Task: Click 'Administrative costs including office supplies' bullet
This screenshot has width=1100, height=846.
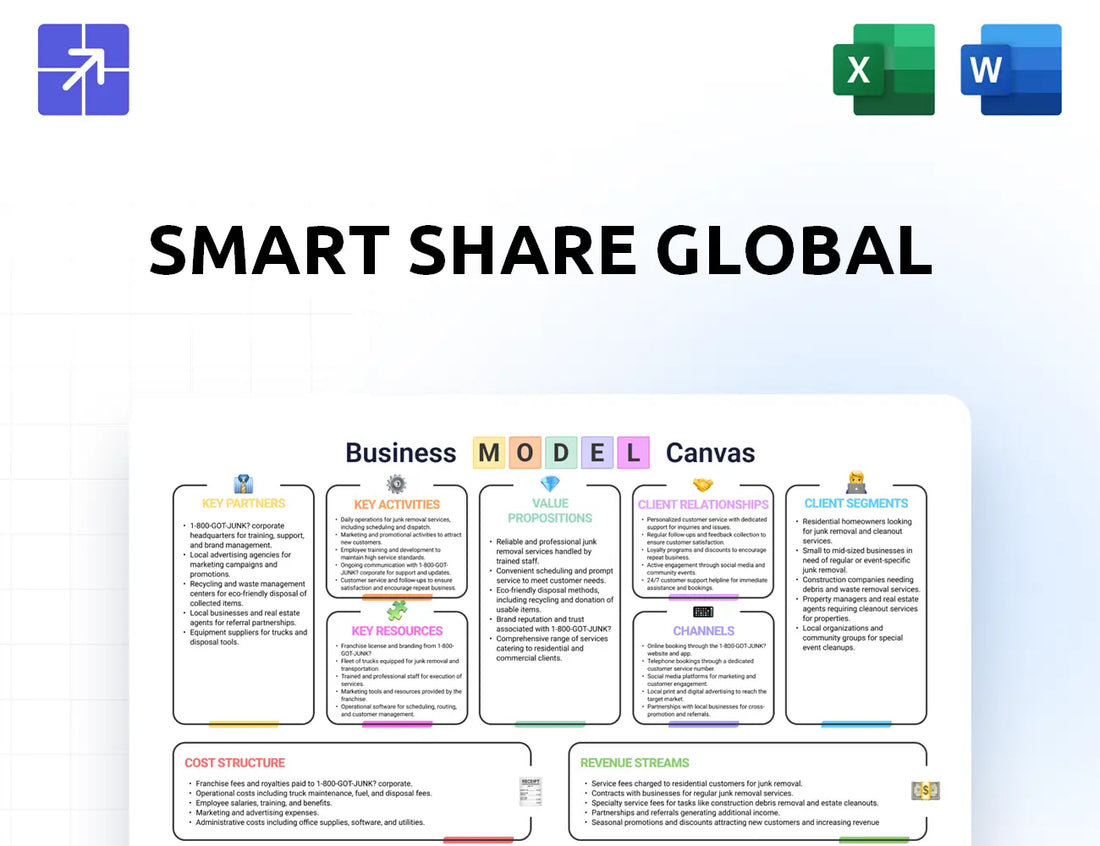Action: point(309,822)
